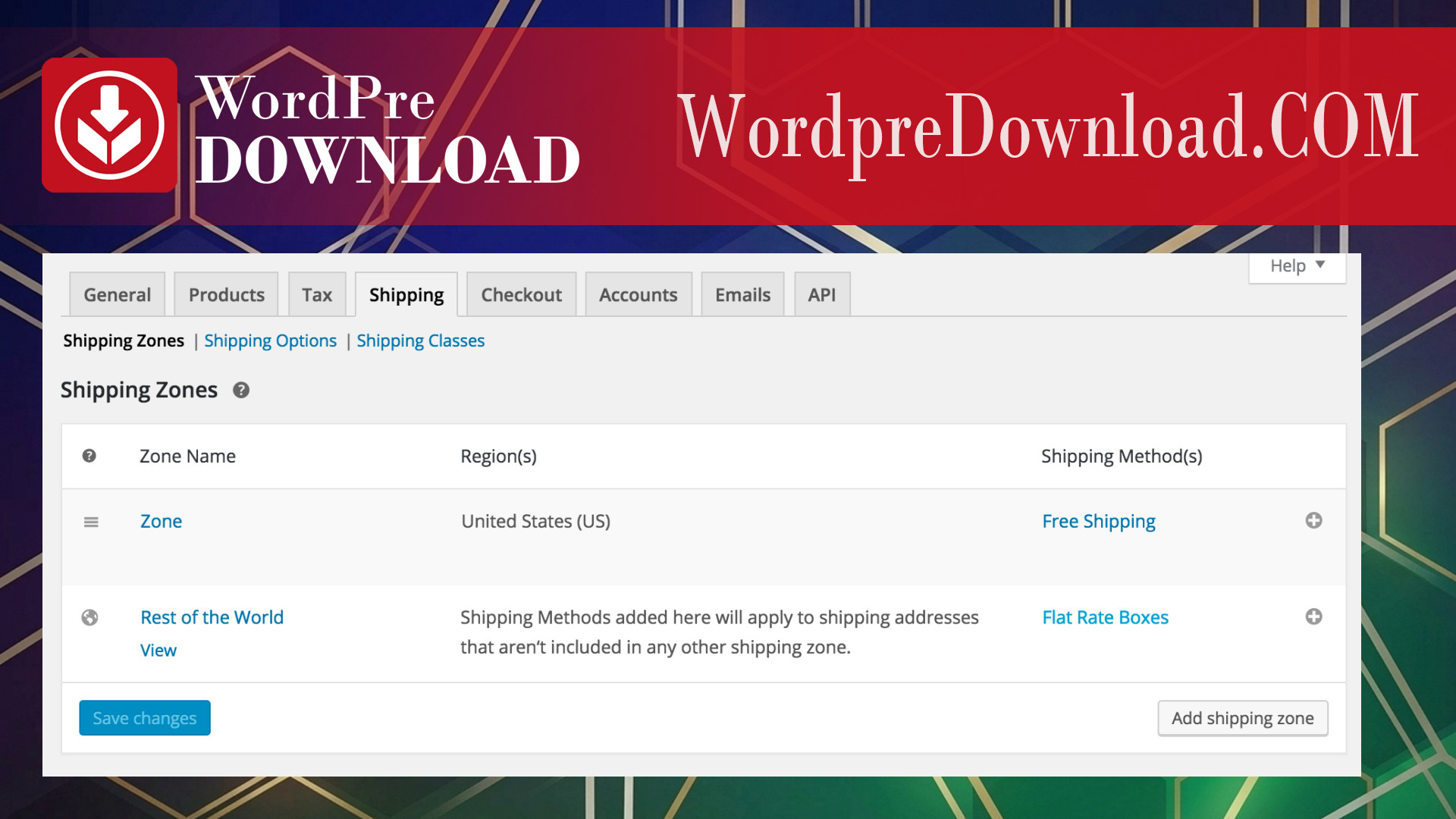Image resolution: width=1456 pixels, height=819 pixels.
Task: Add shipping method to Zone row plus icon
Action: pyautogui.click(x=1314, y=520)
